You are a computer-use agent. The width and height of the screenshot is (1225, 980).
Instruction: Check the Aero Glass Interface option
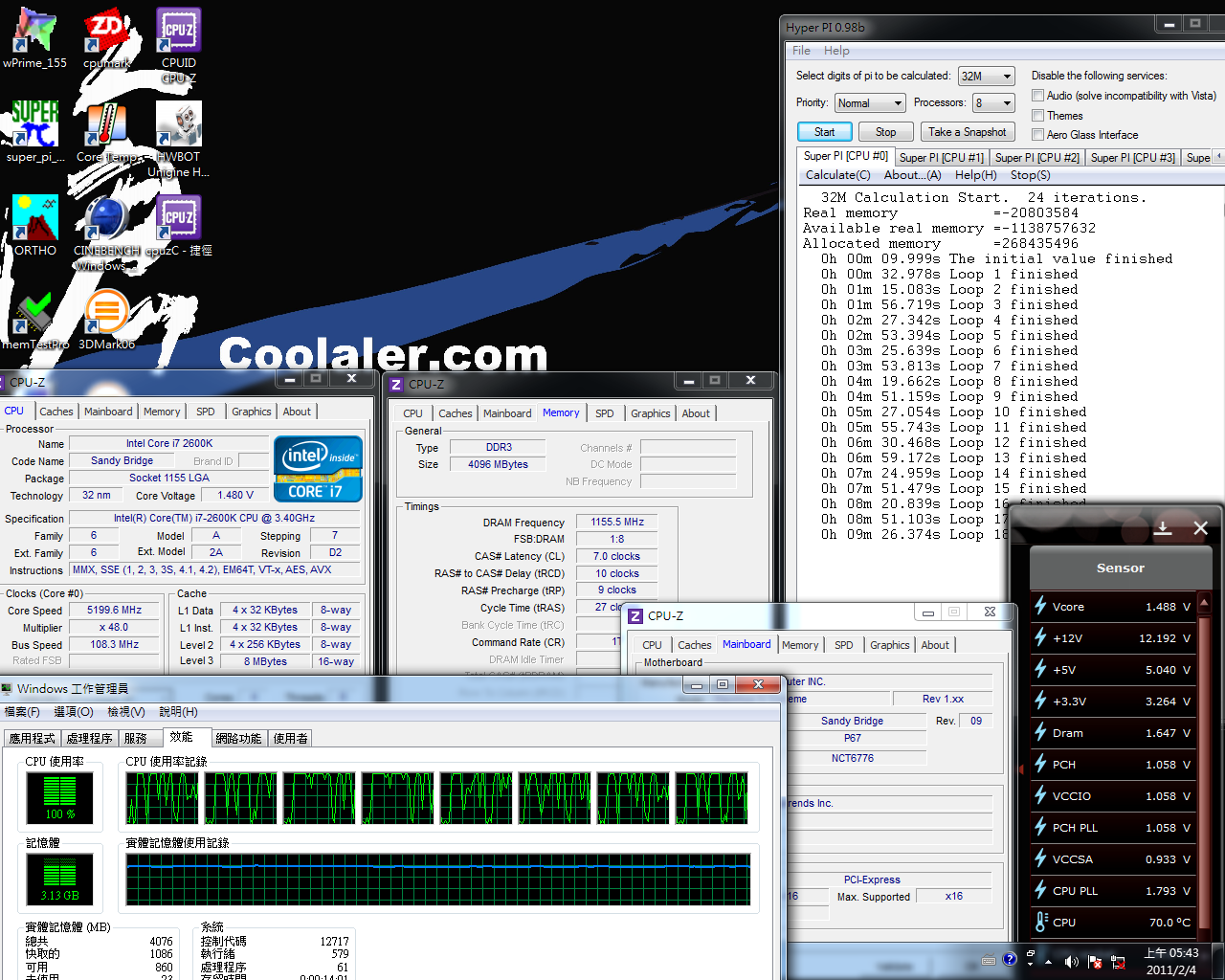tap(1037, 135)
